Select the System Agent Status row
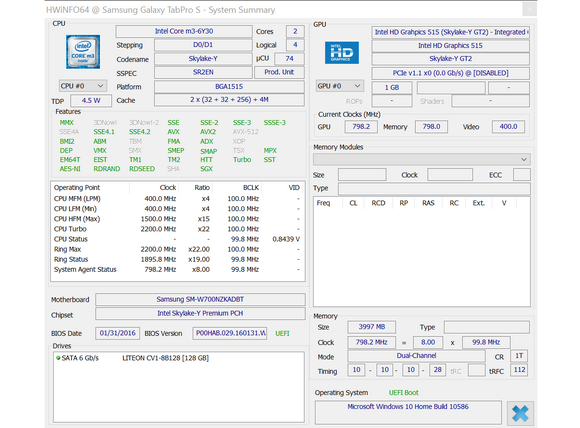580x428 pixels. point(177,269)
